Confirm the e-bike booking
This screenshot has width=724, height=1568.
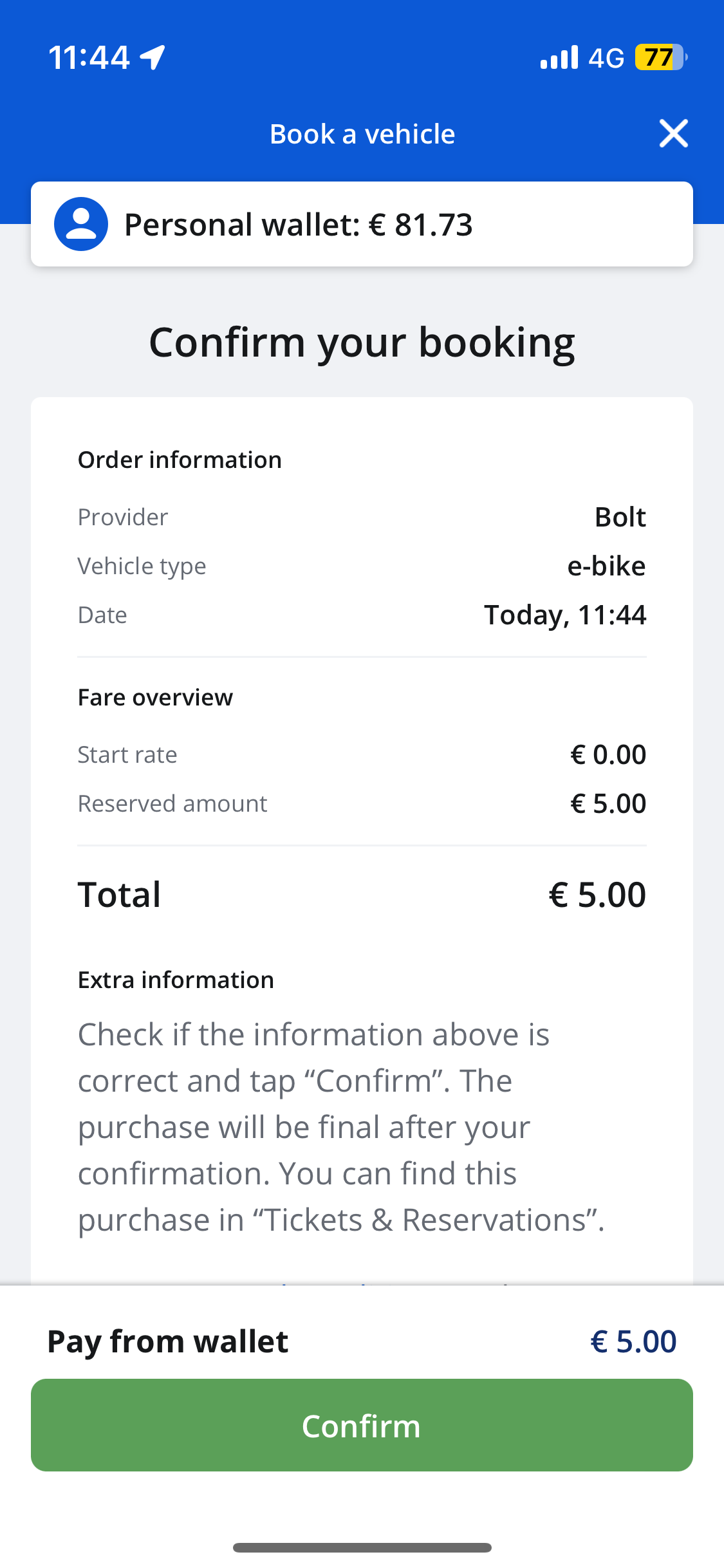coord(362,1425)
